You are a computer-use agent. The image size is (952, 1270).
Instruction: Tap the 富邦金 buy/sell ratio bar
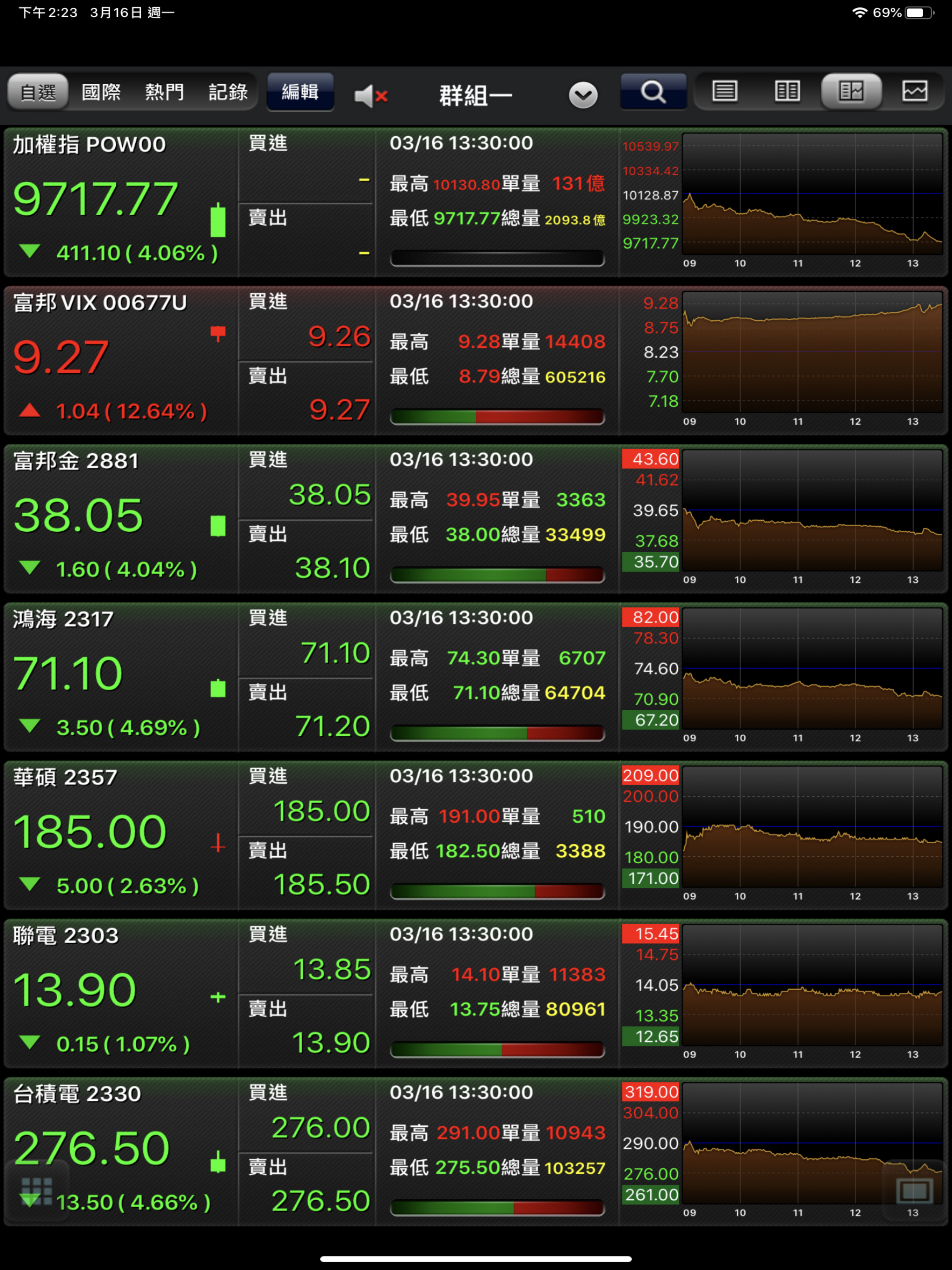click(497, 575)
